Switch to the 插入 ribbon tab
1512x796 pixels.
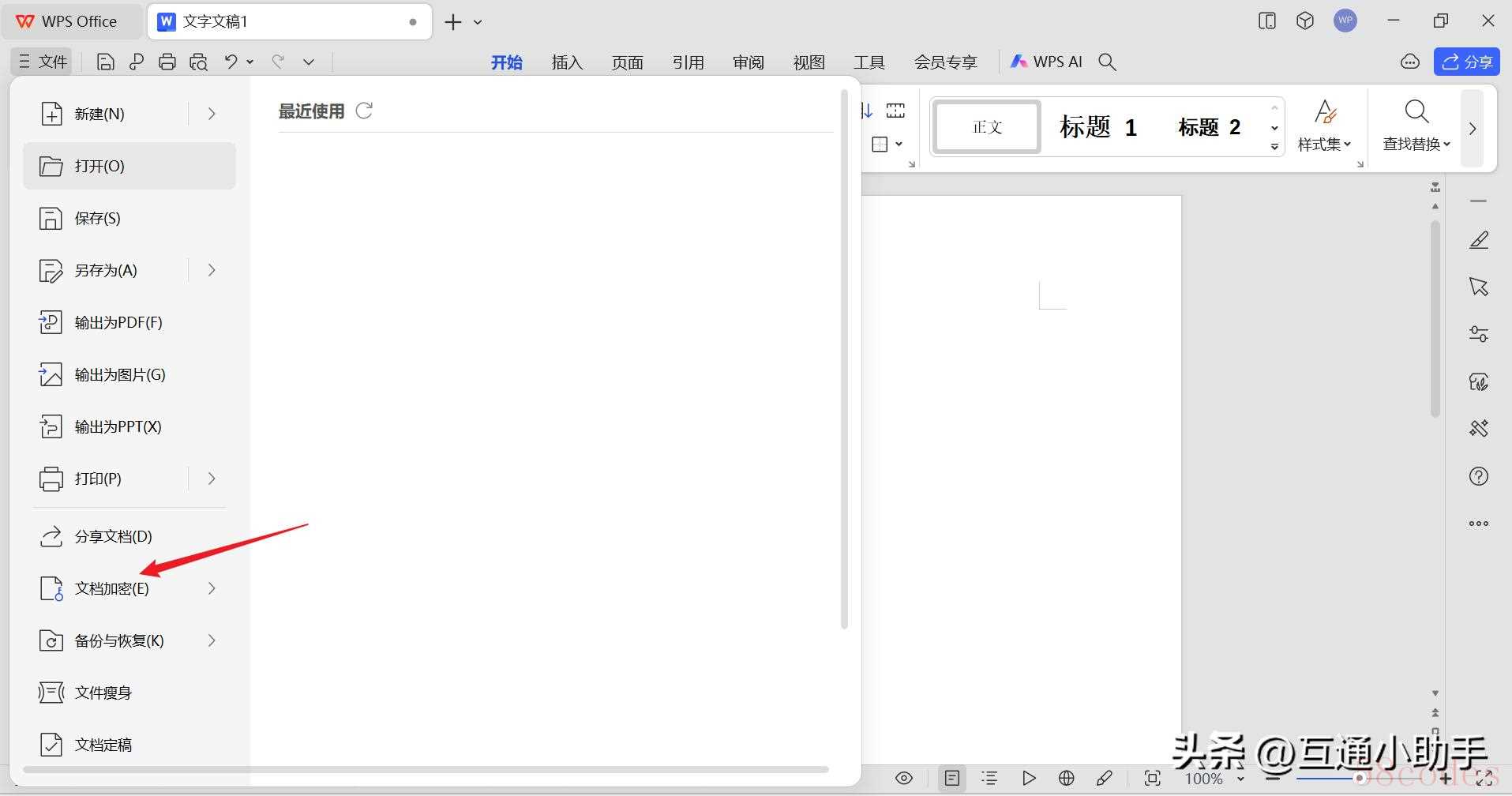pos(567,62)
